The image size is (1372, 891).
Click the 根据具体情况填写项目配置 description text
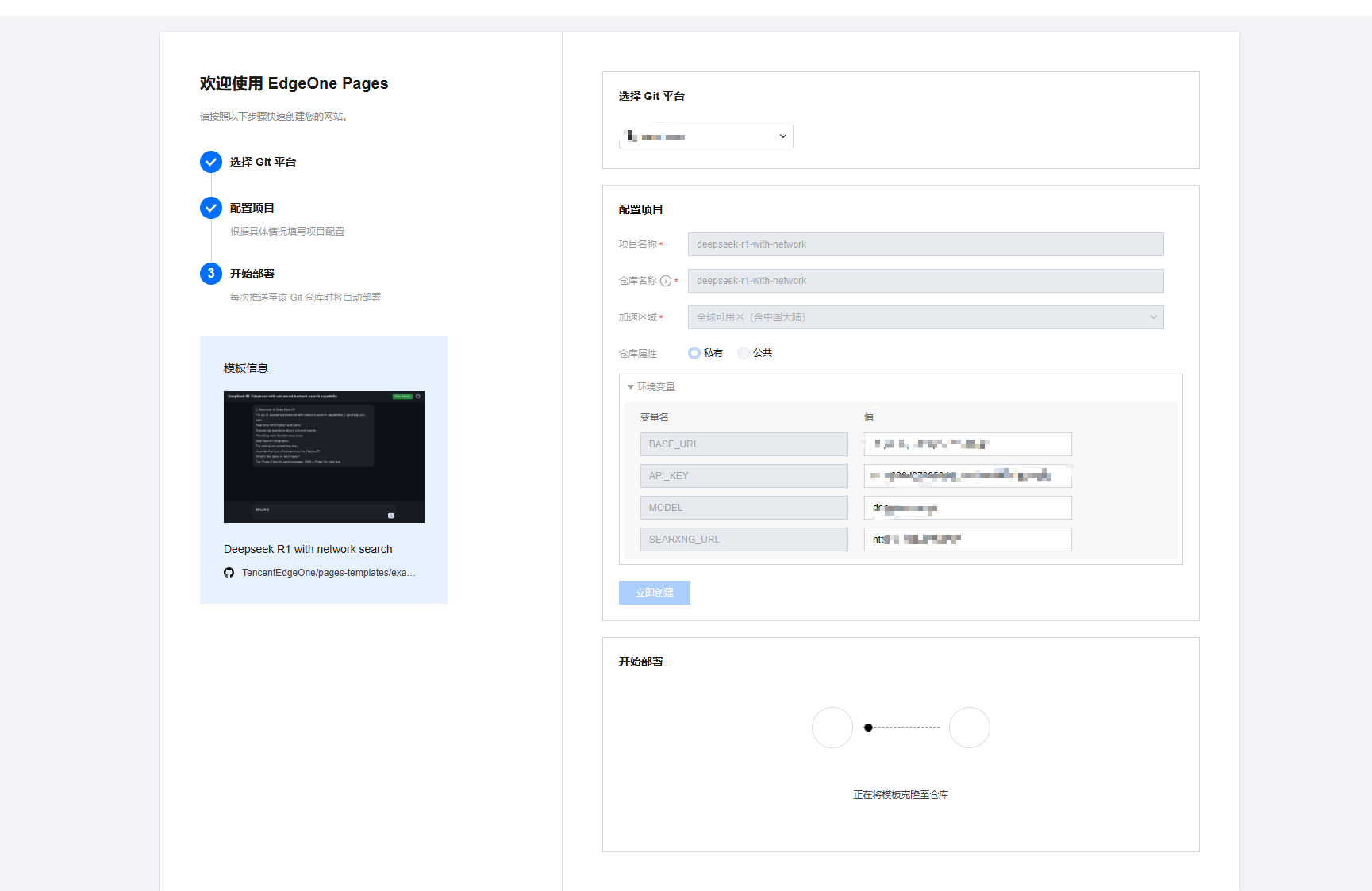tap(287, 232)
